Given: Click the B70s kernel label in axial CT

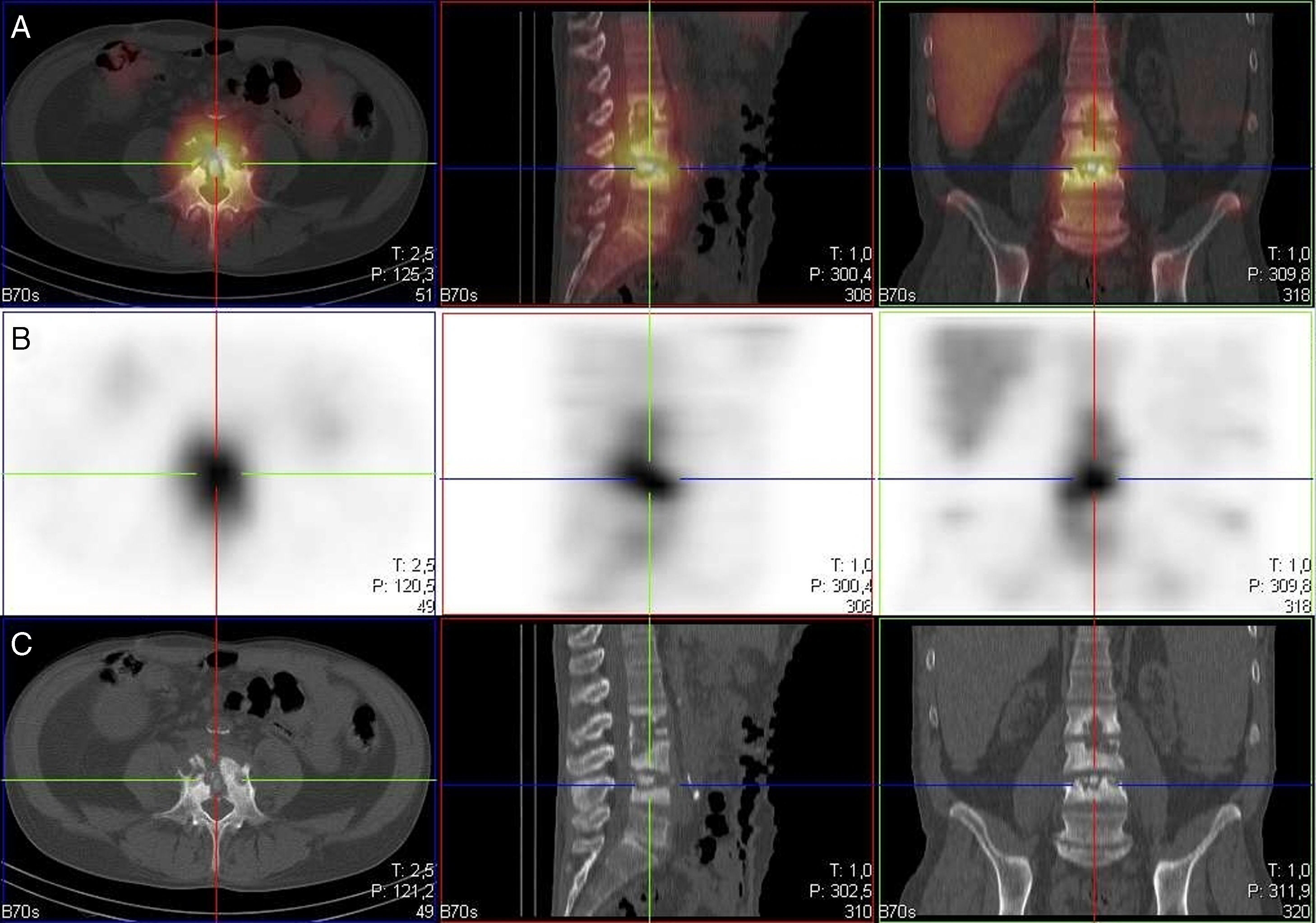Looking at the screenshot, I should click(21, 912).
